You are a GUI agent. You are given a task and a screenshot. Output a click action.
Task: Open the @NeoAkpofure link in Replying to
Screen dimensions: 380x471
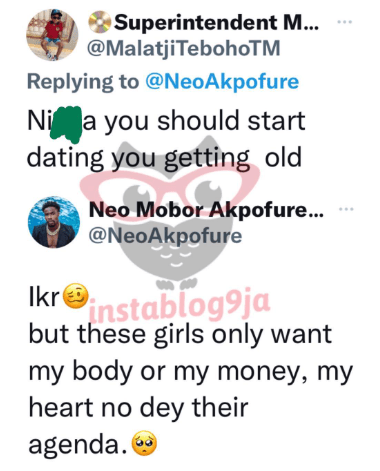[222, 82]
